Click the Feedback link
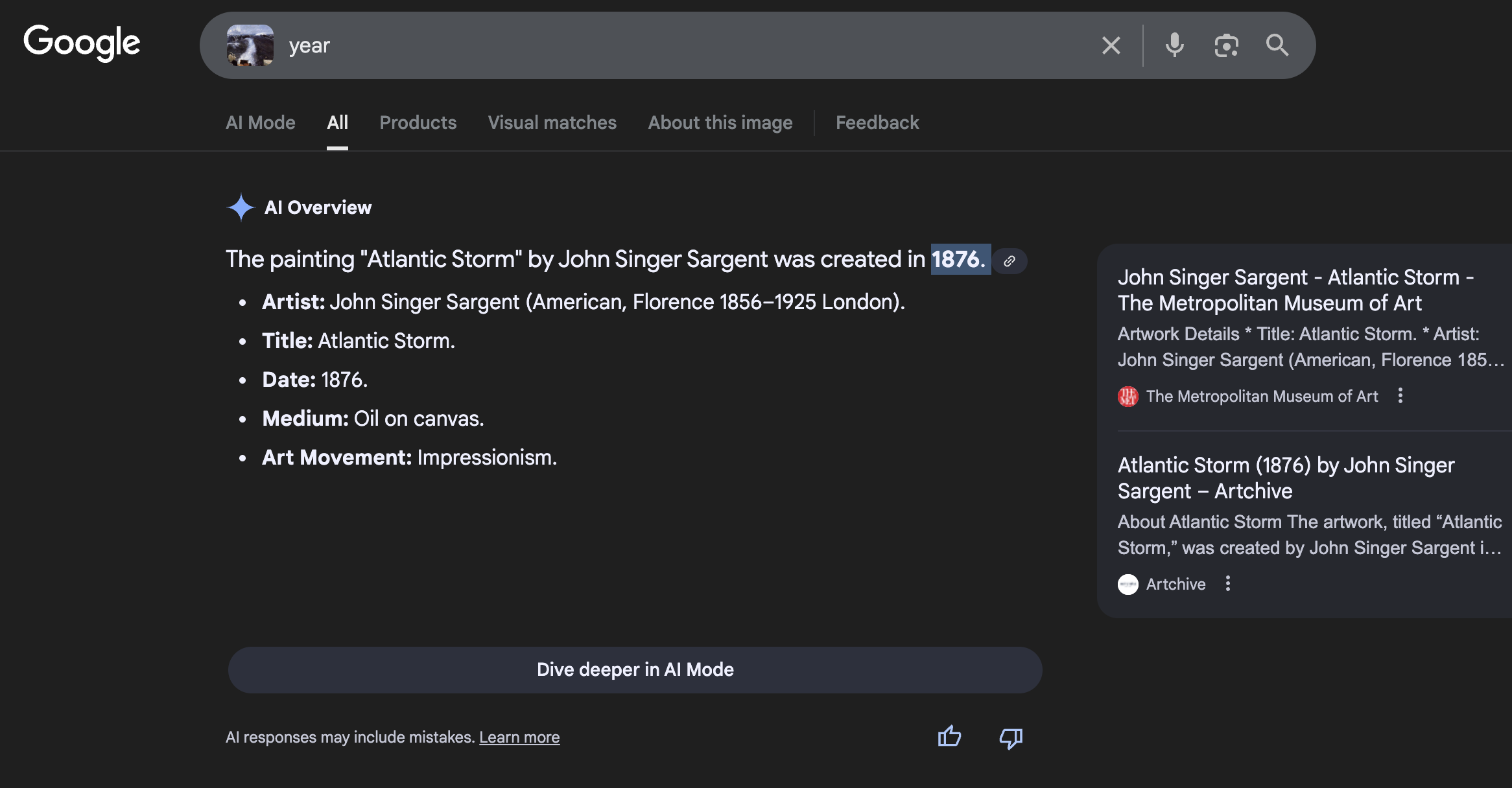The image size is (1512, 788). tap(877, 122)
